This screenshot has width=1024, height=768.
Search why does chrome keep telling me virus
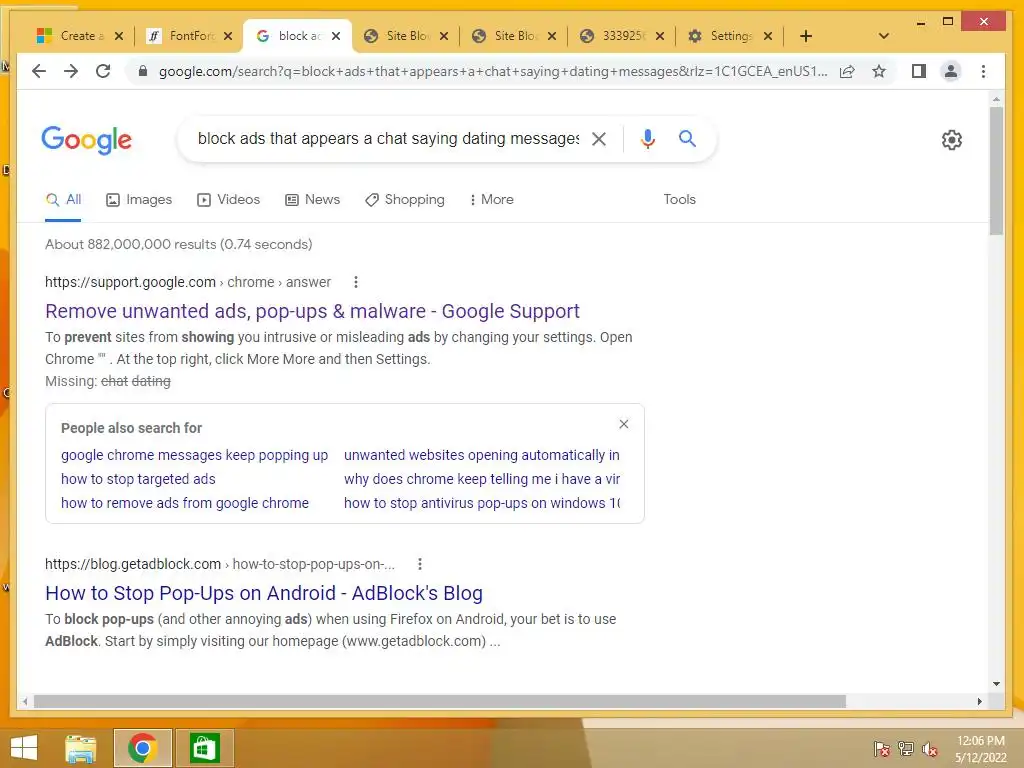[x=482, y=479]
